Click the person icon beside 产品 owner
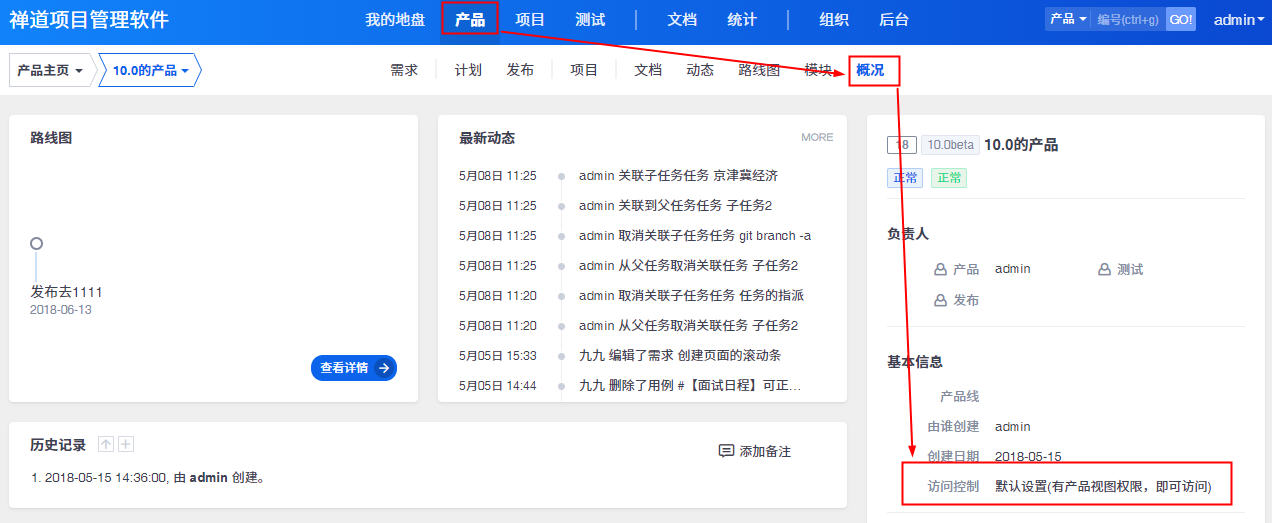 coord(940,269)
